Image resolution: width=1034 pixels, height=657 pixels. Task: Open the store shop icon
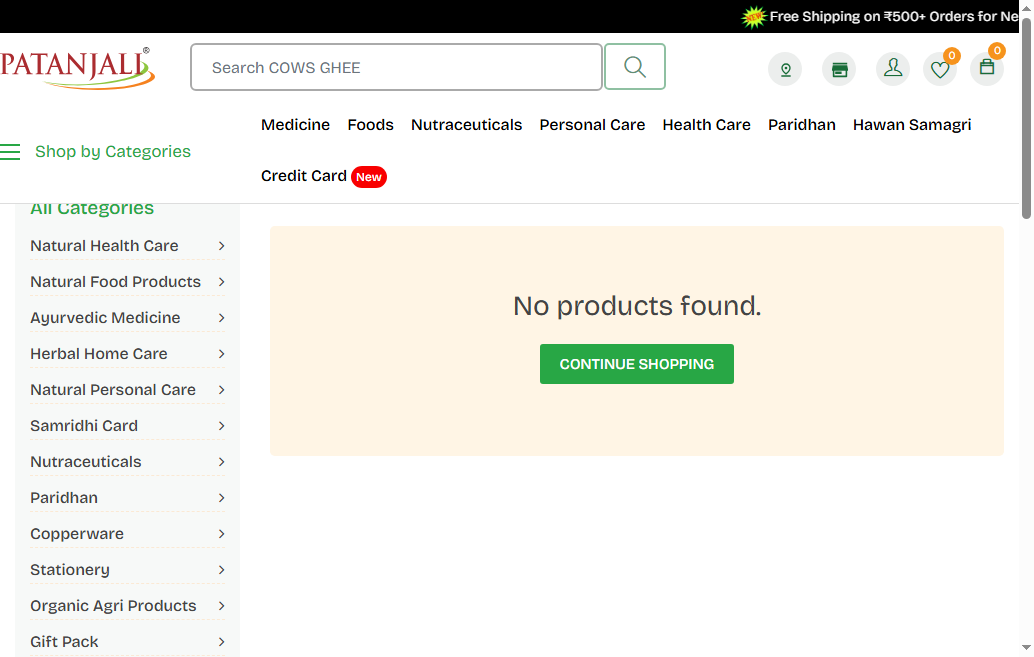(839, 69)
